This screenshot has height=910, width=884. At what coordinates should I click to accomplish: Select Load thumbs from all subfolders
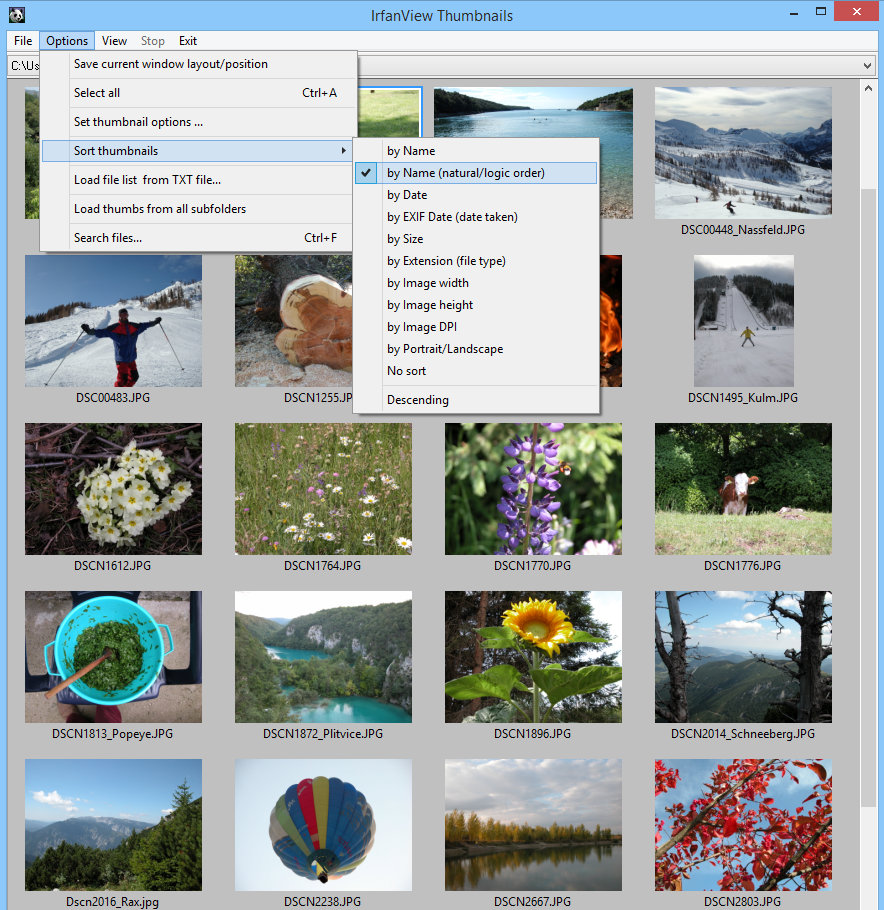point(160,209)
